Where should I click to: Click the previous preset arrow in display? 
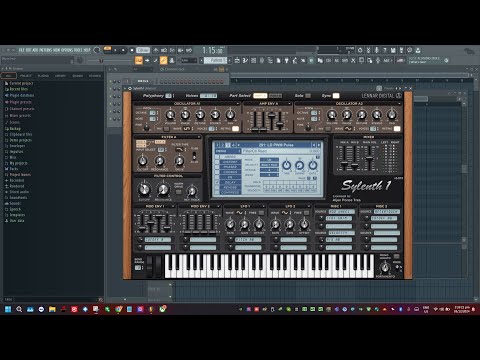click(x=314, y=145)
